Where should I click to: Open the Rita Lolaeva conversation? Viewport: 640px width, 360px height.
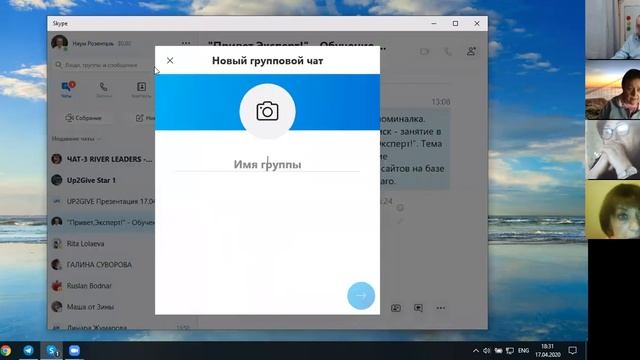click(x=103, y=244)
